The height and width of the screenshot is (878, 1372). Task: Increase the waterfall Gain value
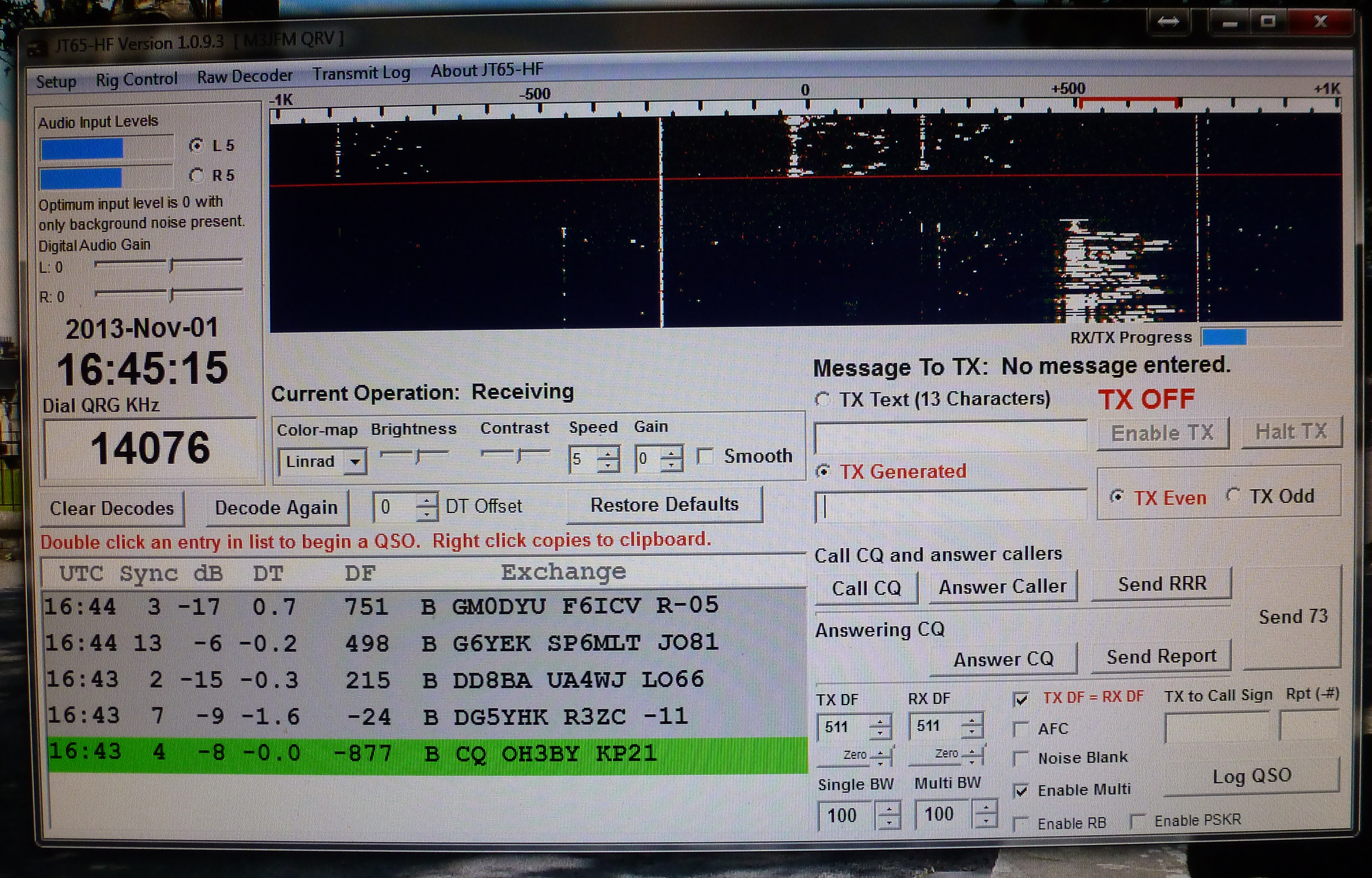tap(672, 453)
